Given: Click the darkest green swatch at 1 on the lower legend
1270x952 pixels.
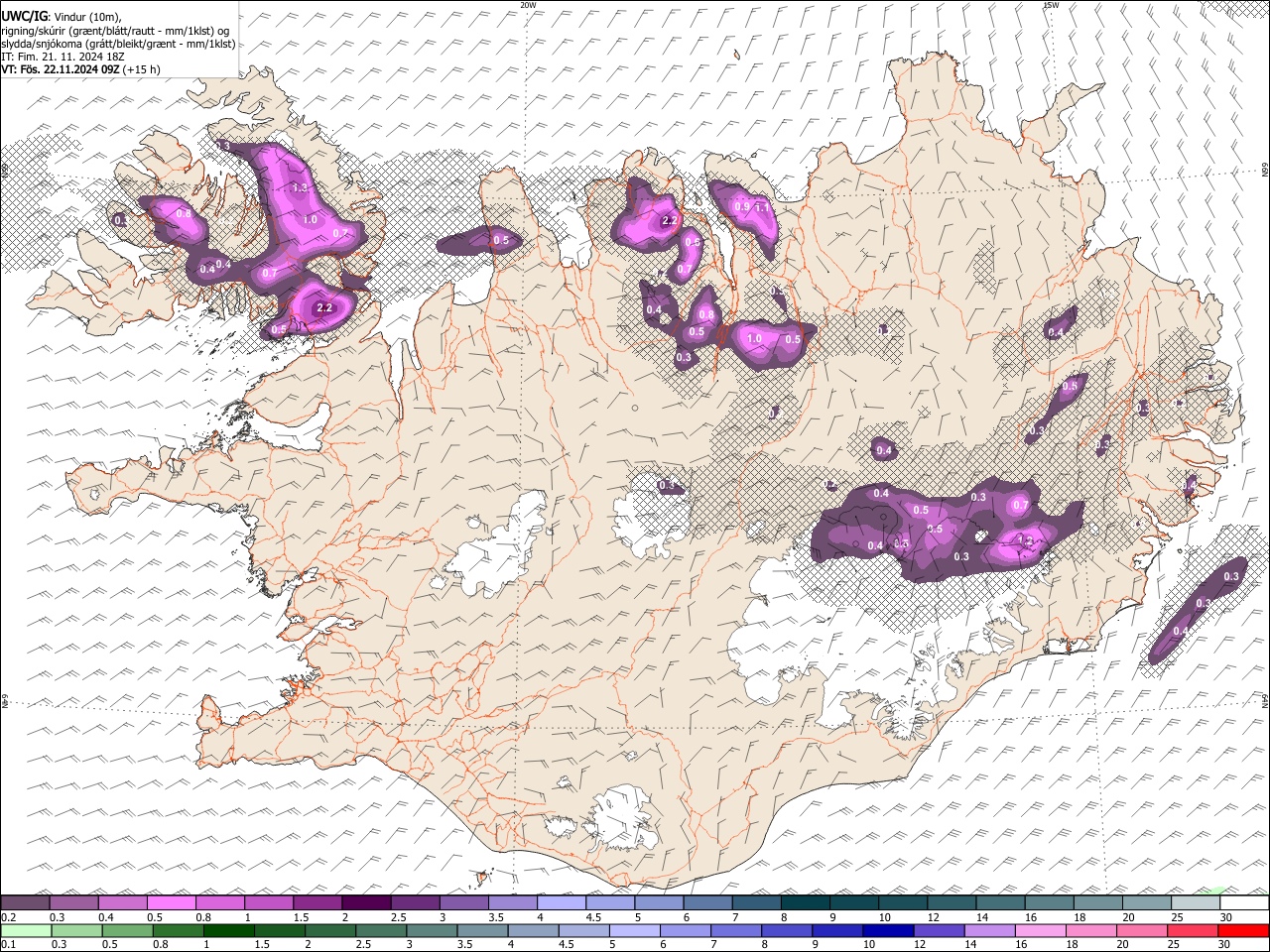Looking at the screenshot, I should point(228,930).
